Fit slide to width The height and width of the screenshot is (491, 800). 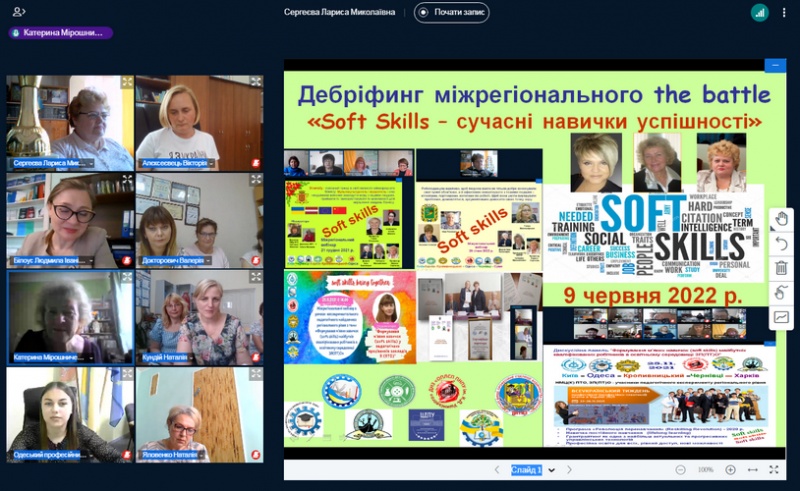coord(752,470)
